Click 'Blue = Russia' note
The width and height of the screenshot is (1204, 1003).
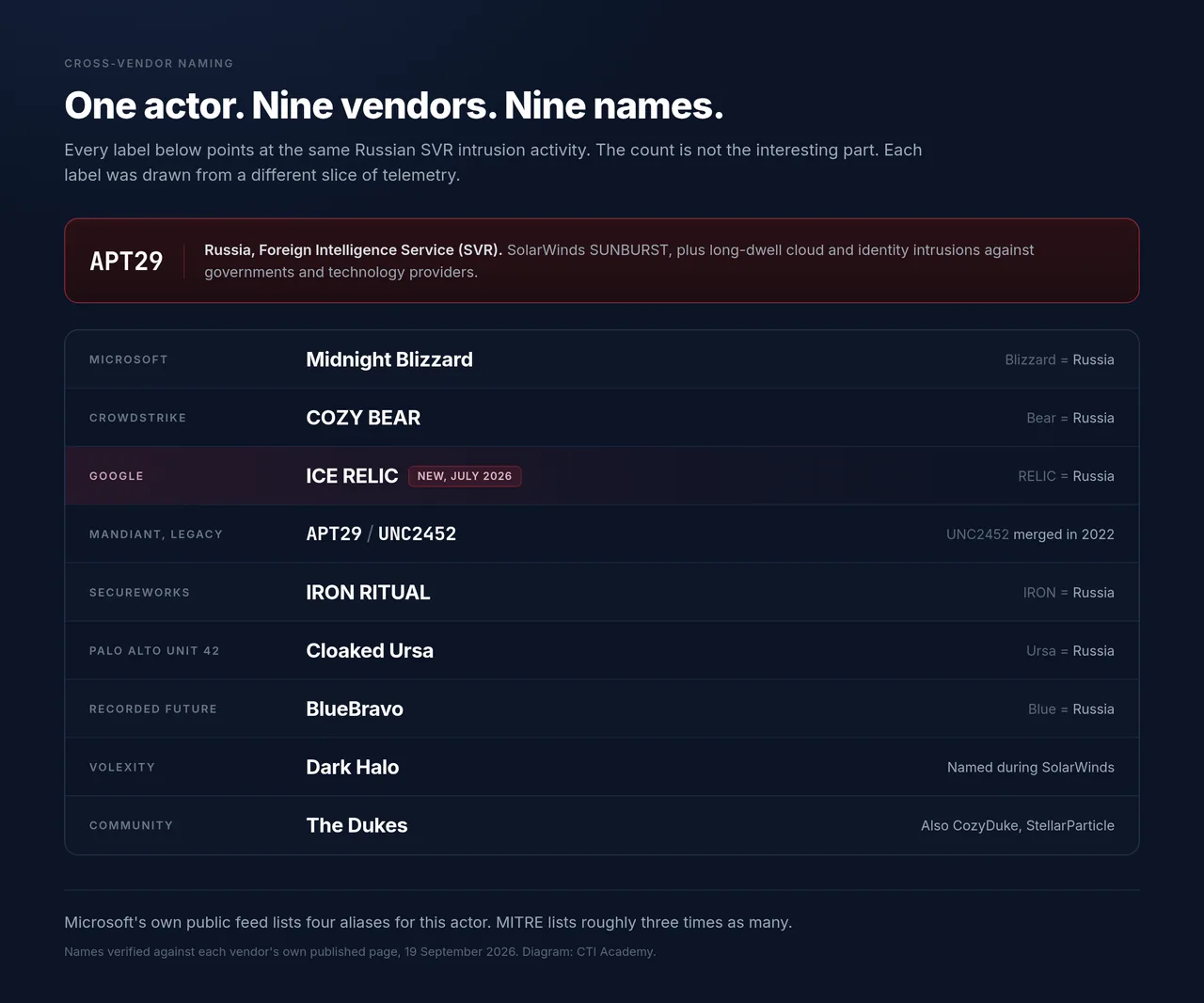pos(1071,709)
